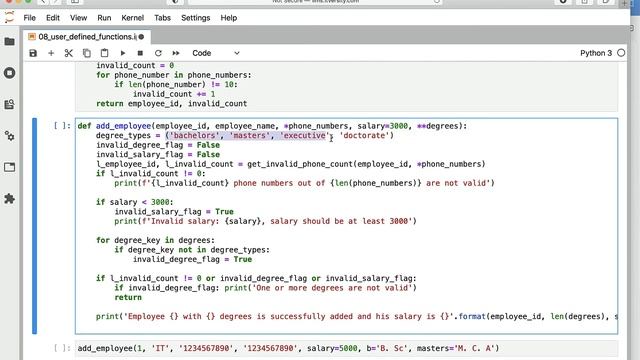
Task: Open the Run menu
Action: [x=104, y=18]
